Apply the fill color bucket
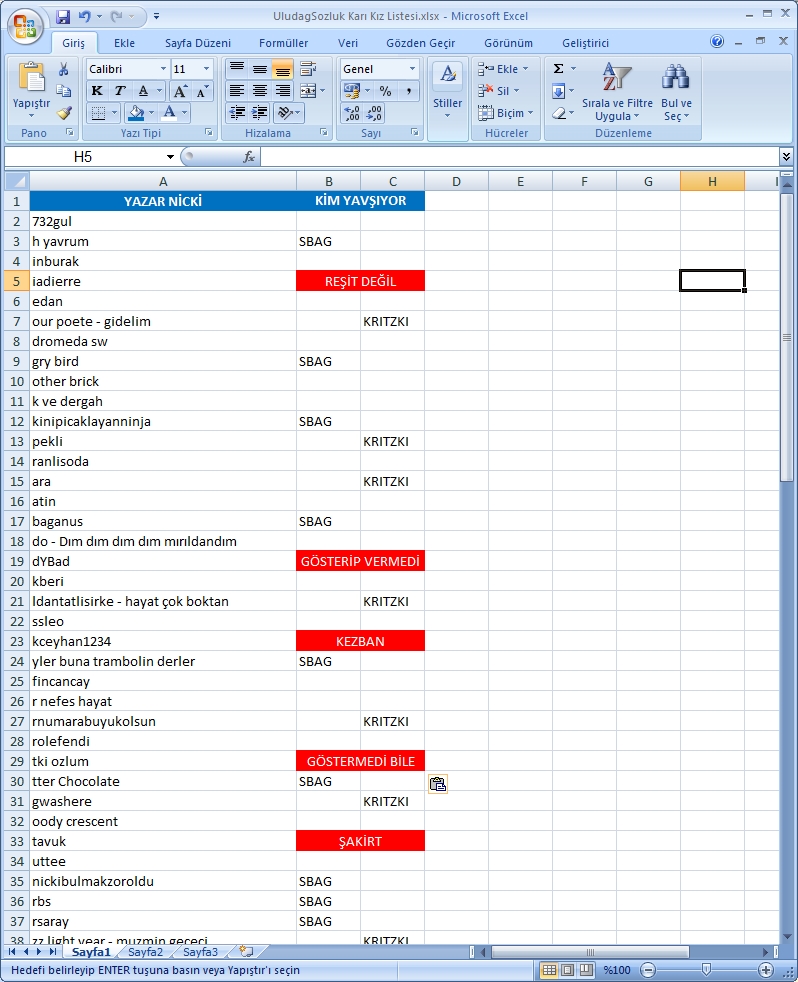Viewport: 798px width, 982px height. (135, 113)
